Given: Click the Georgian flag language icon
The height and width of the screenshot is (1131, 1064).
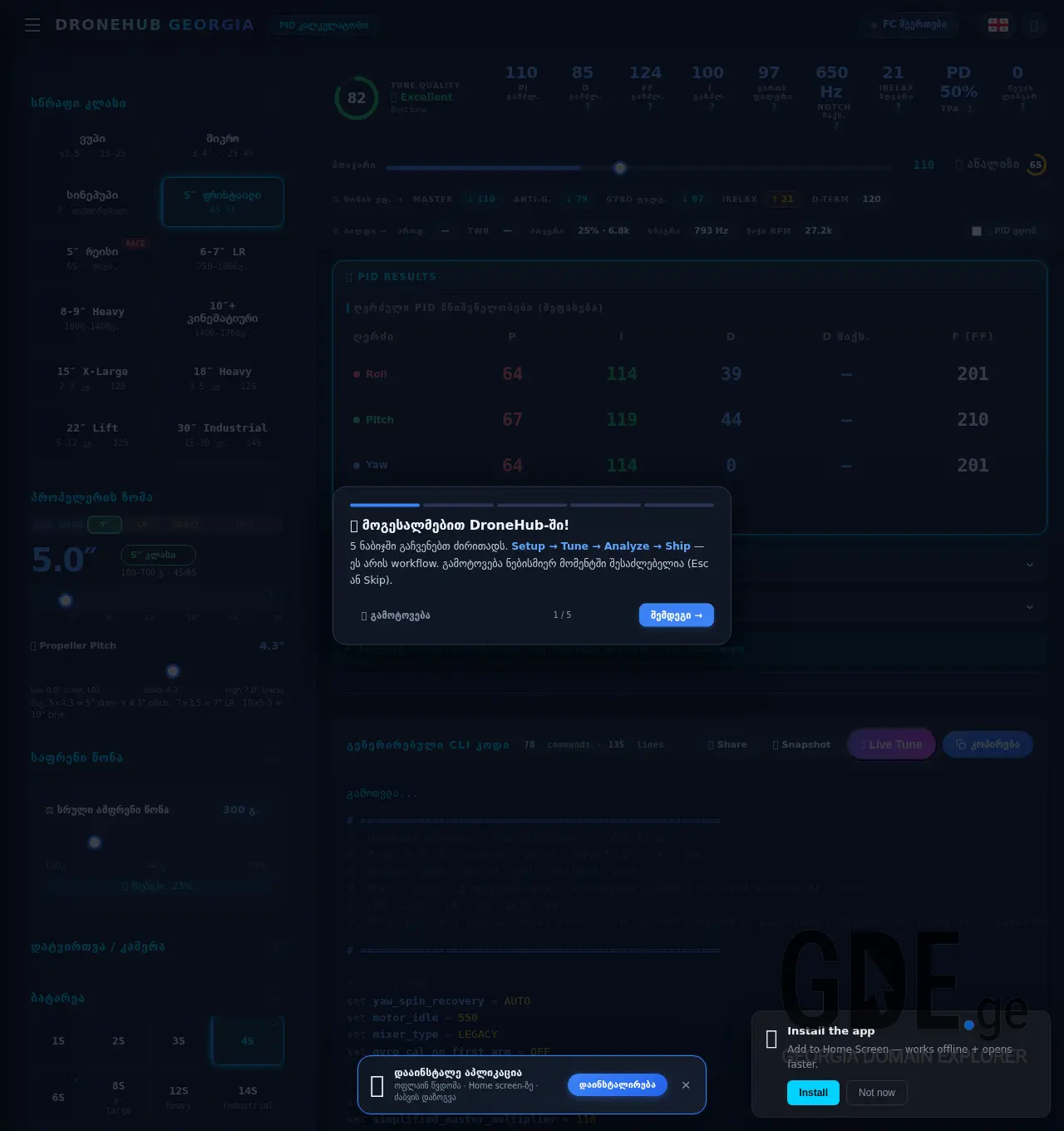Looking at the screenshot, I should coord(998,25).
